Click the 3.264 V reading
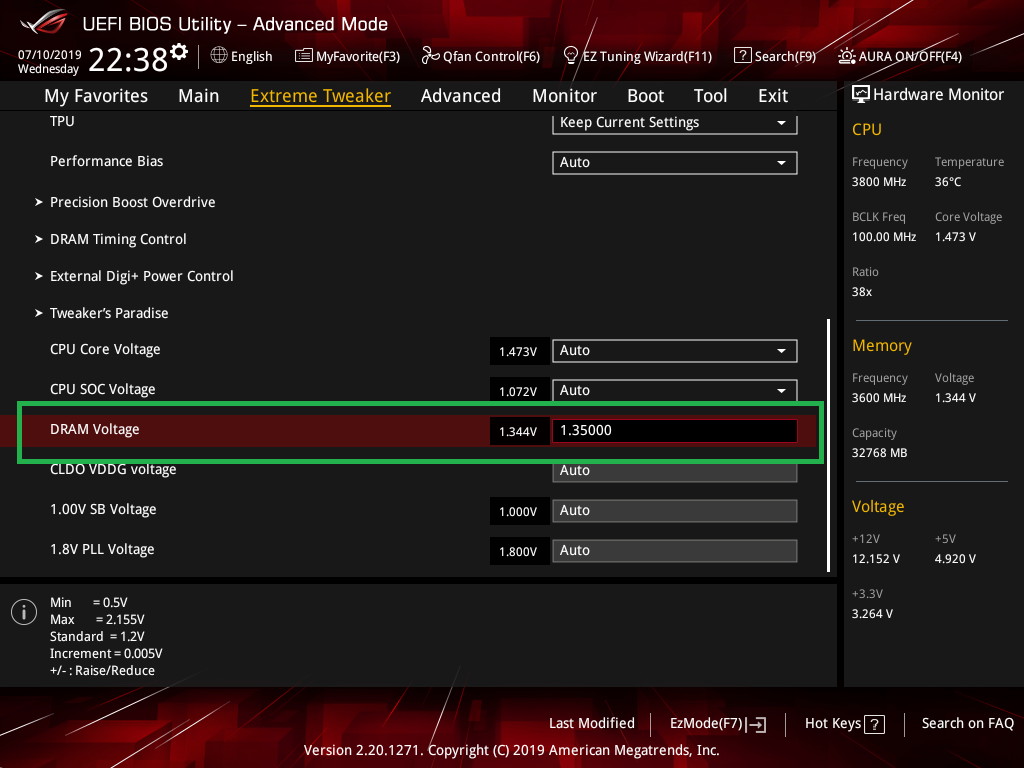The image size is (1024, 768). pos(872,614)
